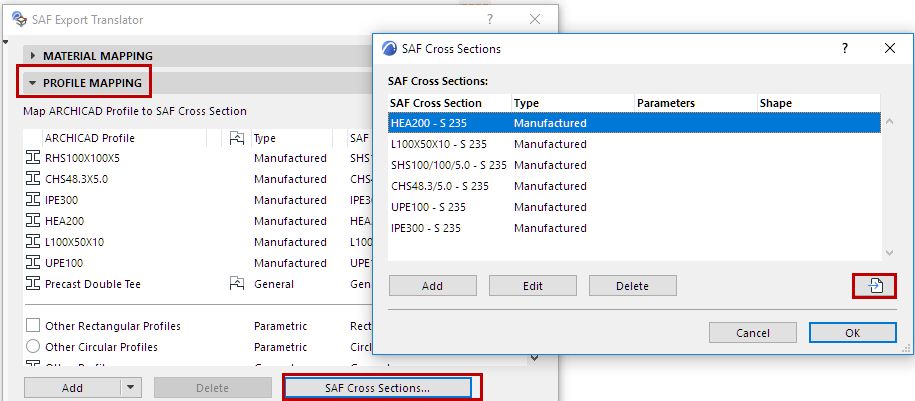Select the Precast Double Tee profile name

tap(93, 284)
